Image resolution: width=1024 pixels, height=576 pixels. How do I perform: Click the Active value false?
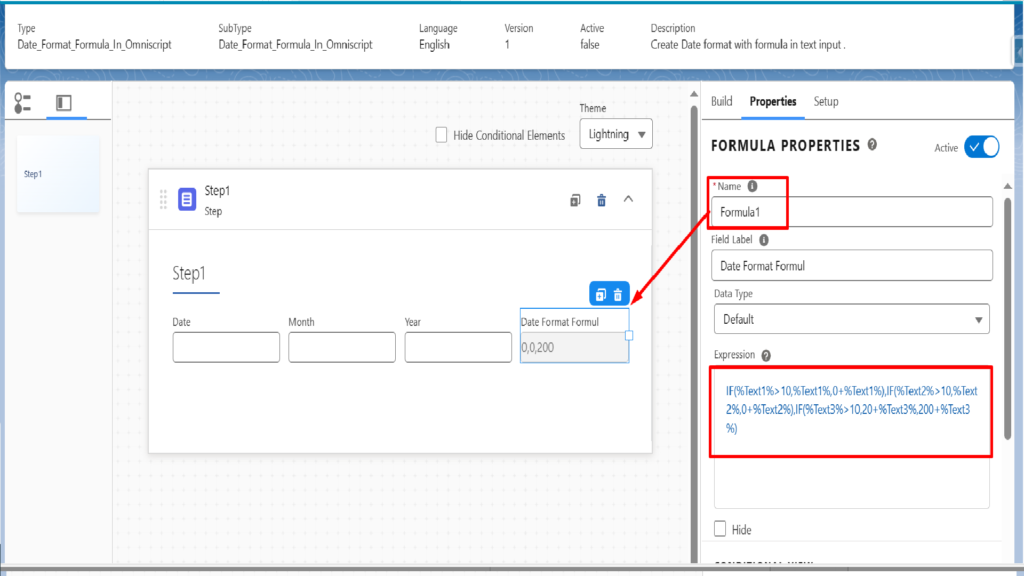[x=590, y=44]
